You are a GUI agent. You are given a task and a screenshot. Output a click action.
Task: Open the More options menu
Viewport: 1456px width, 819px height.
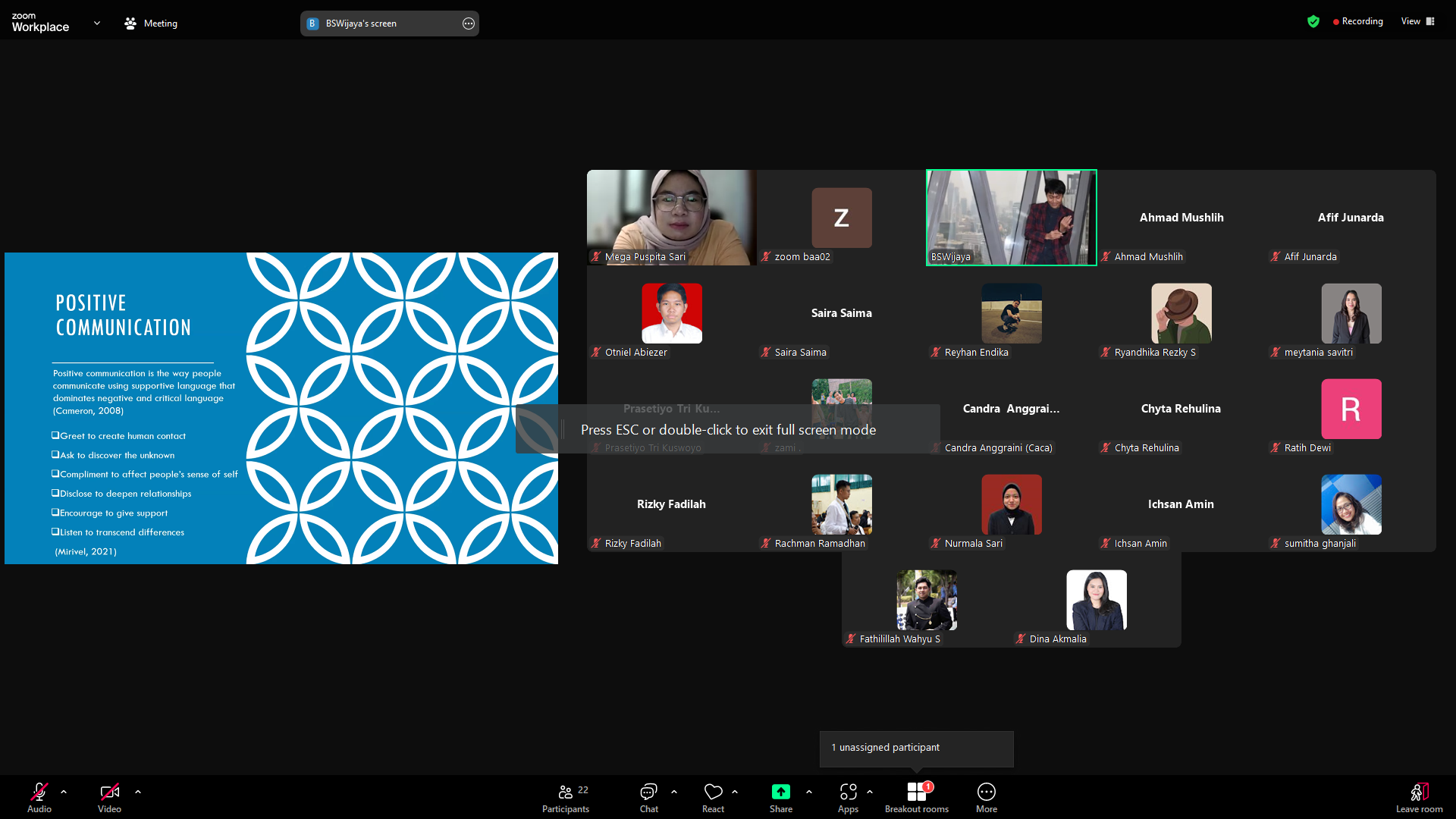coord(987,798)
